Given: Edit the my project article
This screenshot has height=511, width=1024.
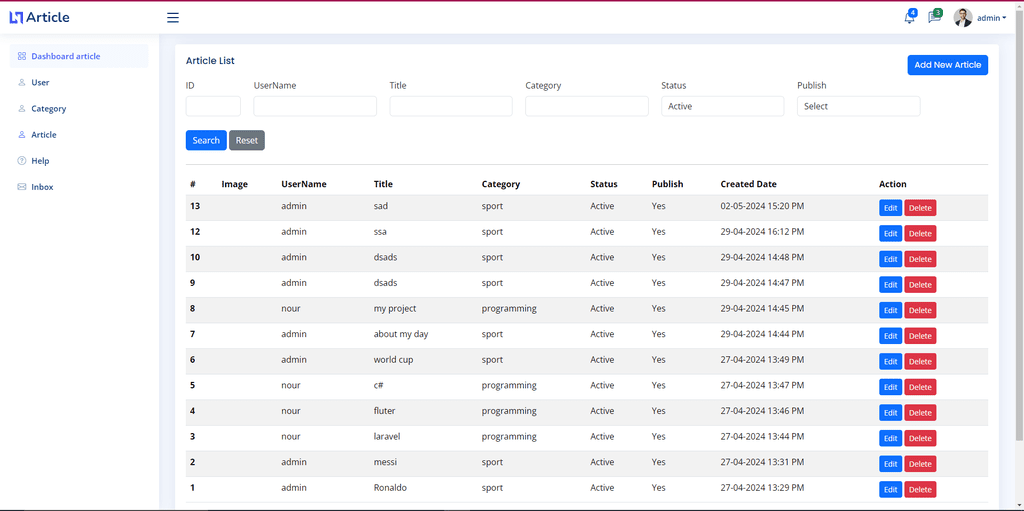Looking at the screenshot, I should [891, 310].
